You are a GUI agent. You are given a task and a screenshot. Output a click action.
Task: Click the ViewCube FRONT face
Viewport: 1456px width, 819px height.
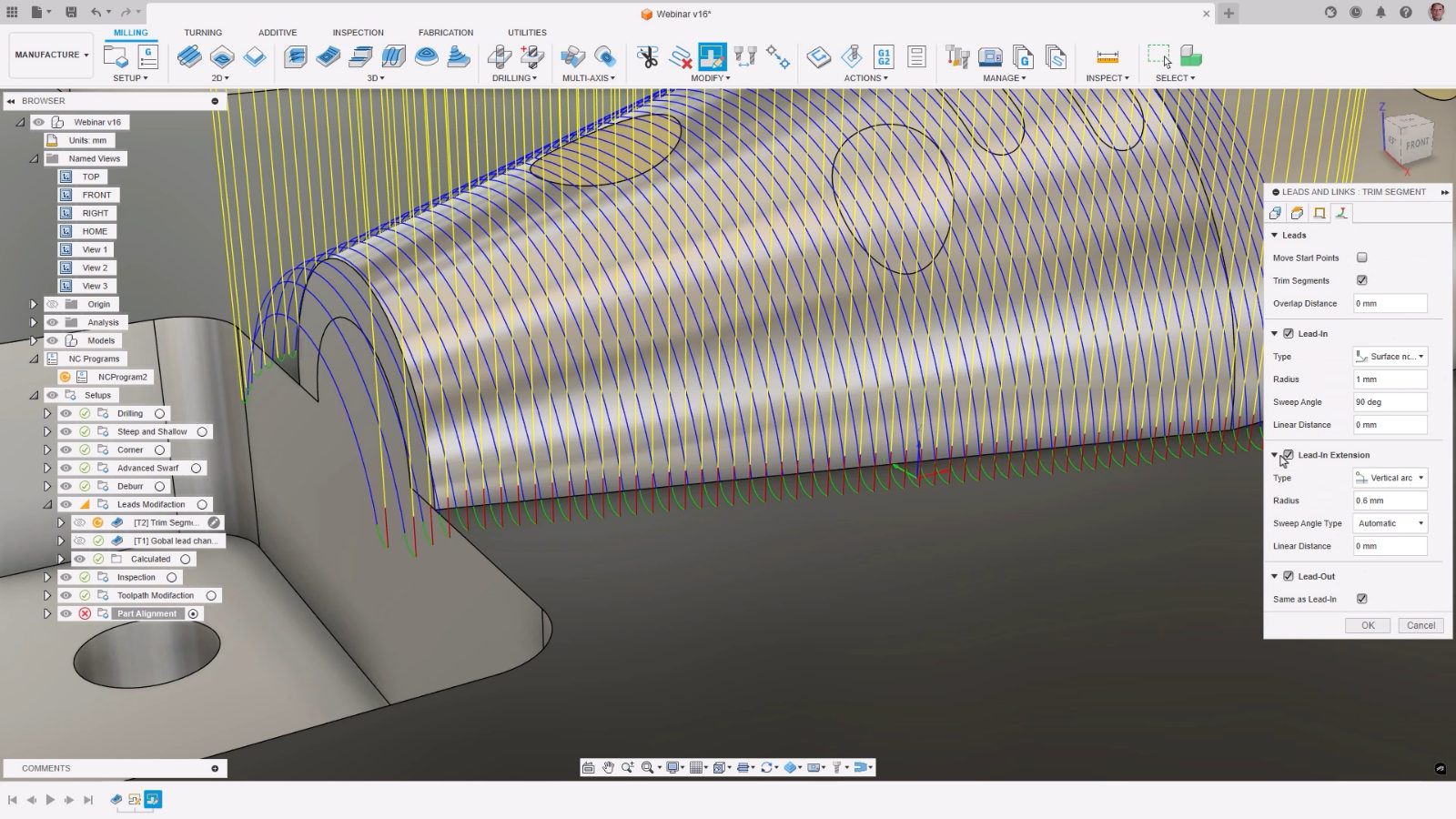coord(1416,143)
